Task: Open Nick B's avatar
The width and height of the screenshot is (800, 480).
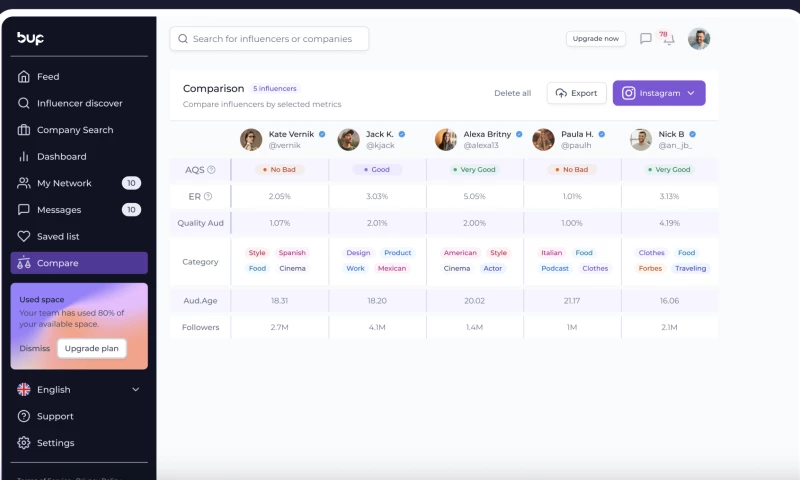Action: point(641,140)
